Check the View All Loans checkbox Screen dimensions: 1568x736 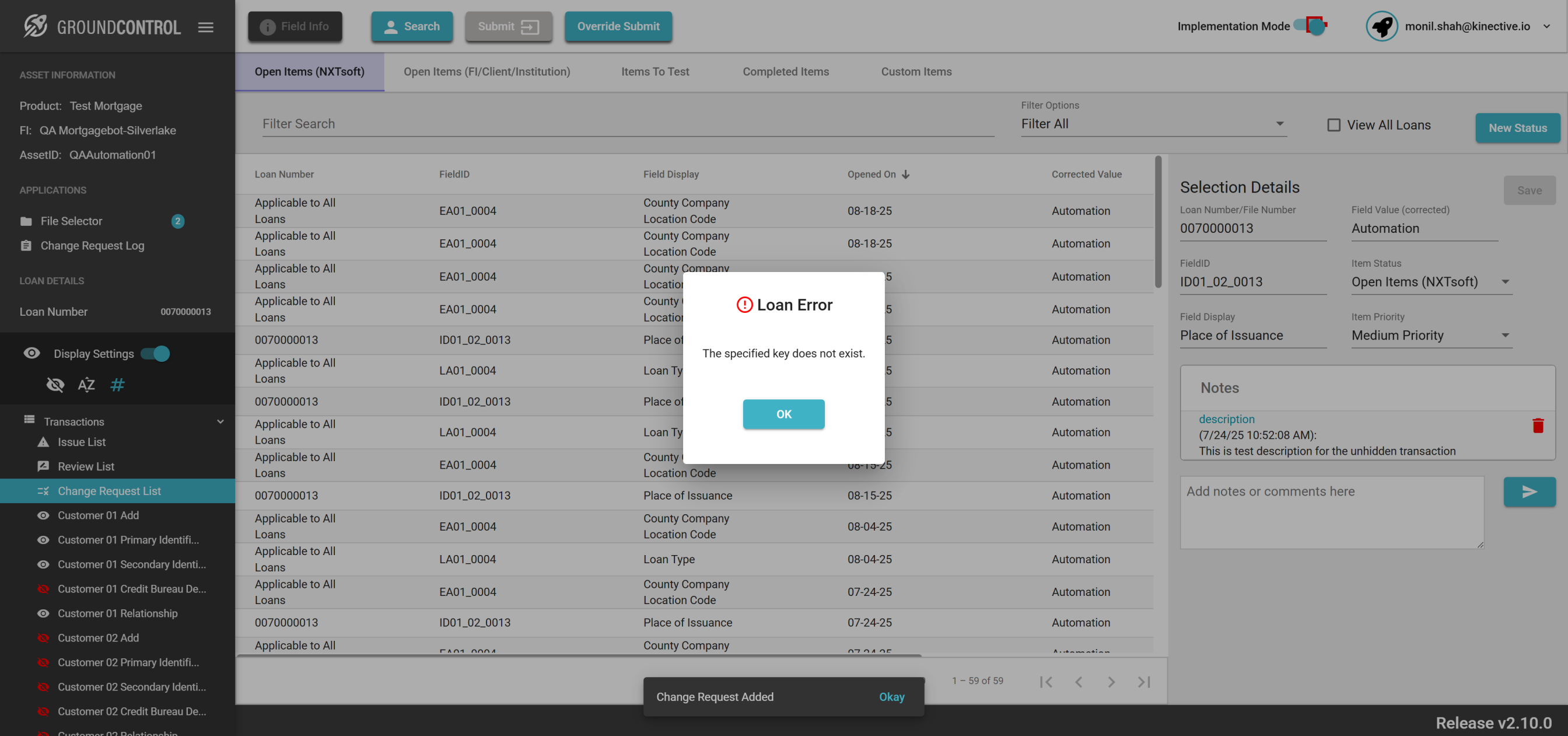(x=1333, y=125)
